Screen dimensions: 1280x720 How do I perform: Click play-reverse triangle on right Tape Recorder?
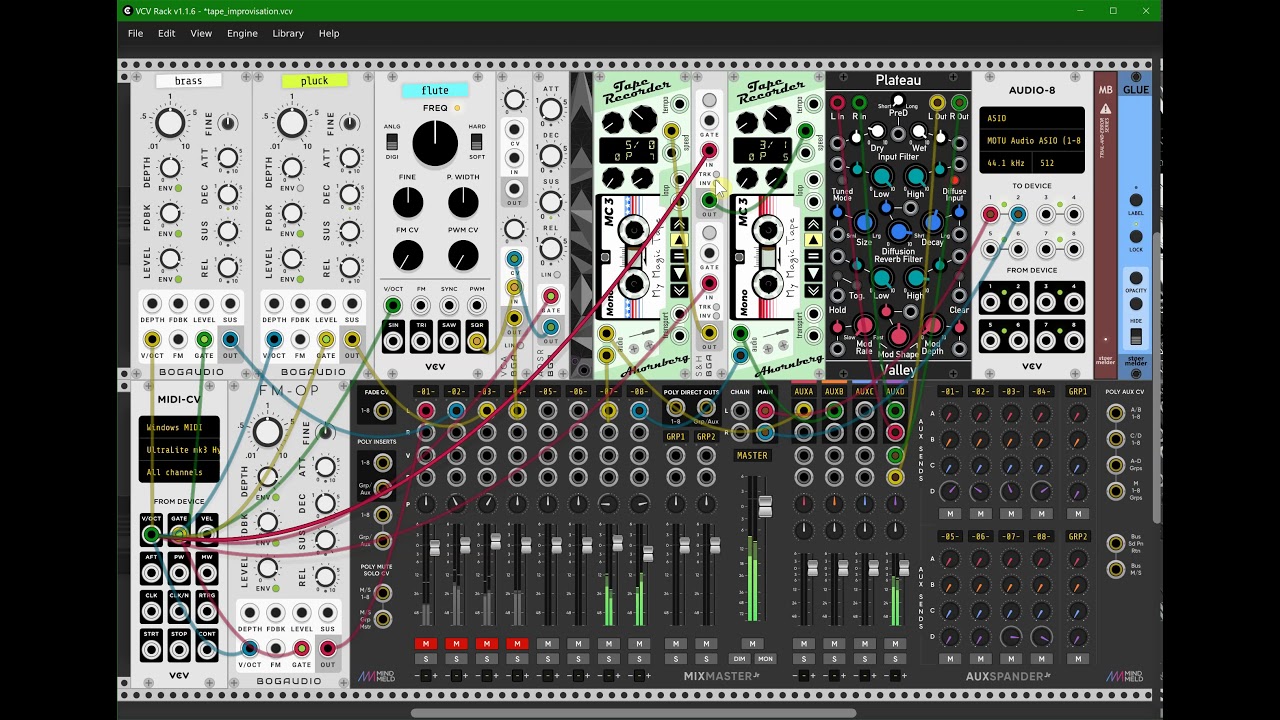click(813, 273)
